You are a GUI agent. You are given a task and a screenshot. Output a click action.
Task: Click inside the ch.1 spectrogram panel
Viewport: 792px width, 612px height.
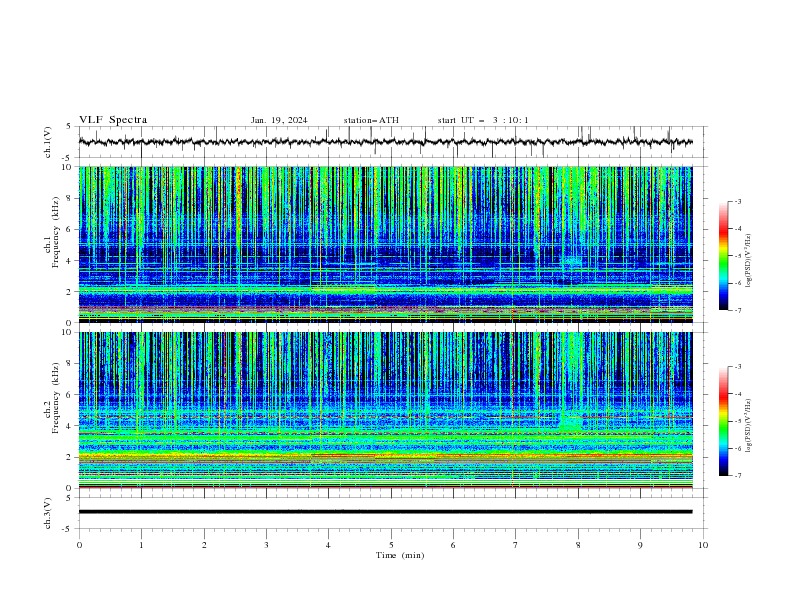[385, 244]
